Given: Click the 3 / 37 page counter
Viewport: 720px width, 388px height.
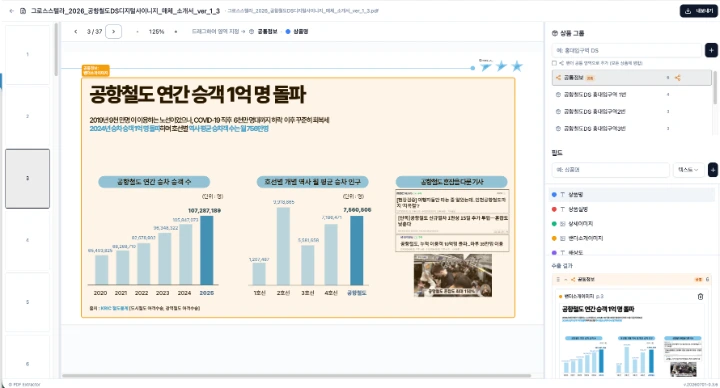Looking at the screenshot, I should pos(94,32).
